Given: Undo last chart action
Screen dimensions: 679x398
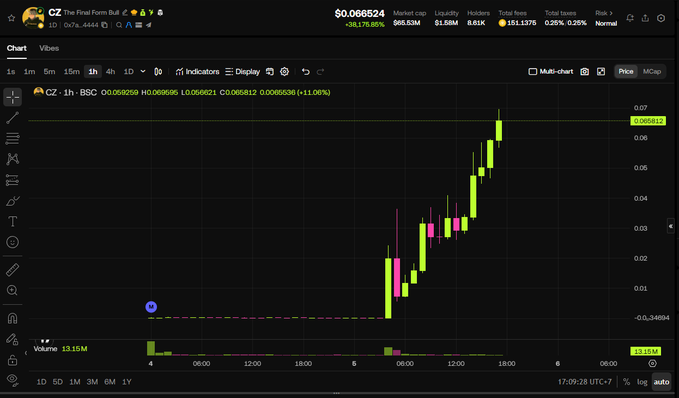Looking at the screenshot, I should 306,71.
